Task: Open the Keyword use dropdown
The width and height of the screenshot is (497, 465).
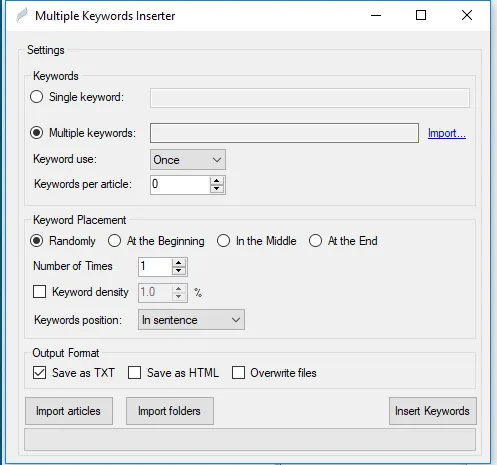Action: 188,160
